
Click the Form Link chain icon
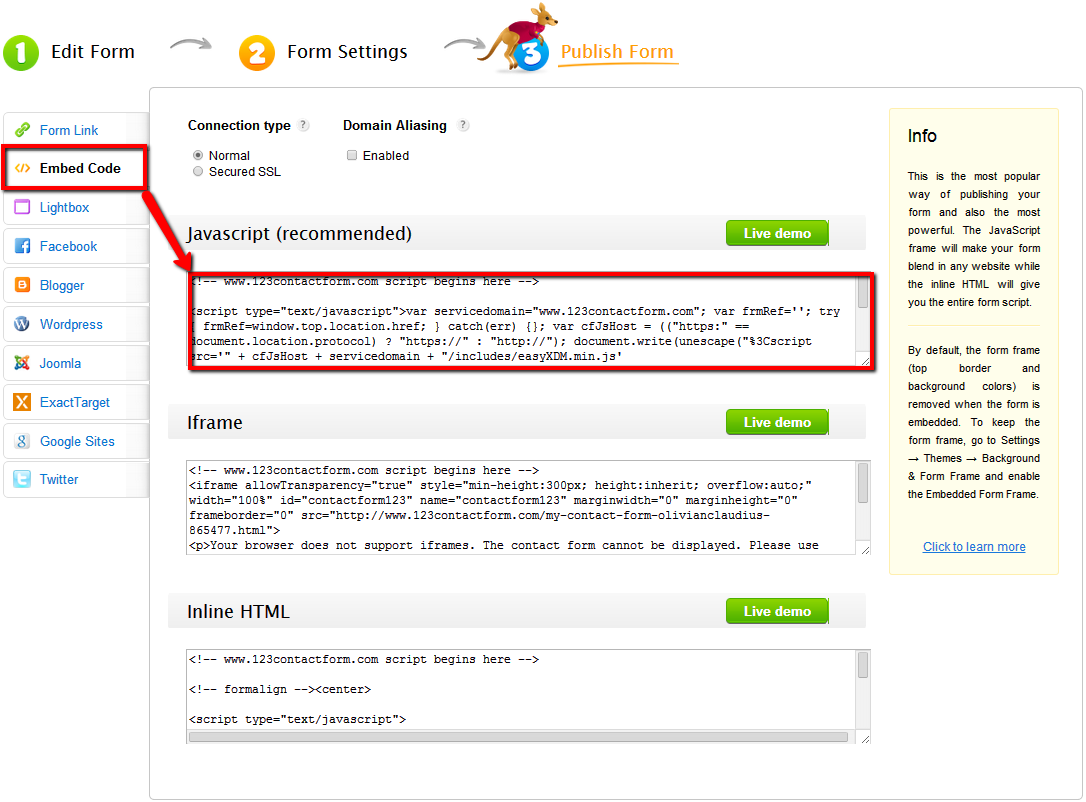[x=22, y=130]
